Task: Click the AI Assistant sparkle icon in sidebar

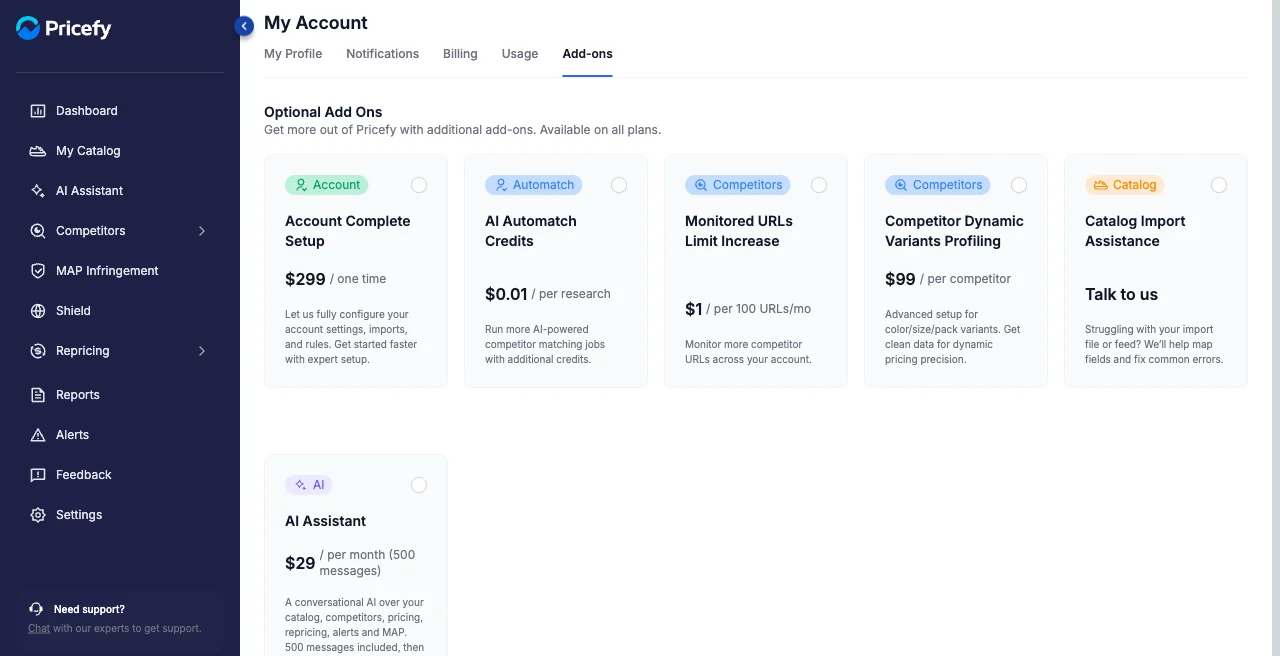Action: click(x=38, y=191)
